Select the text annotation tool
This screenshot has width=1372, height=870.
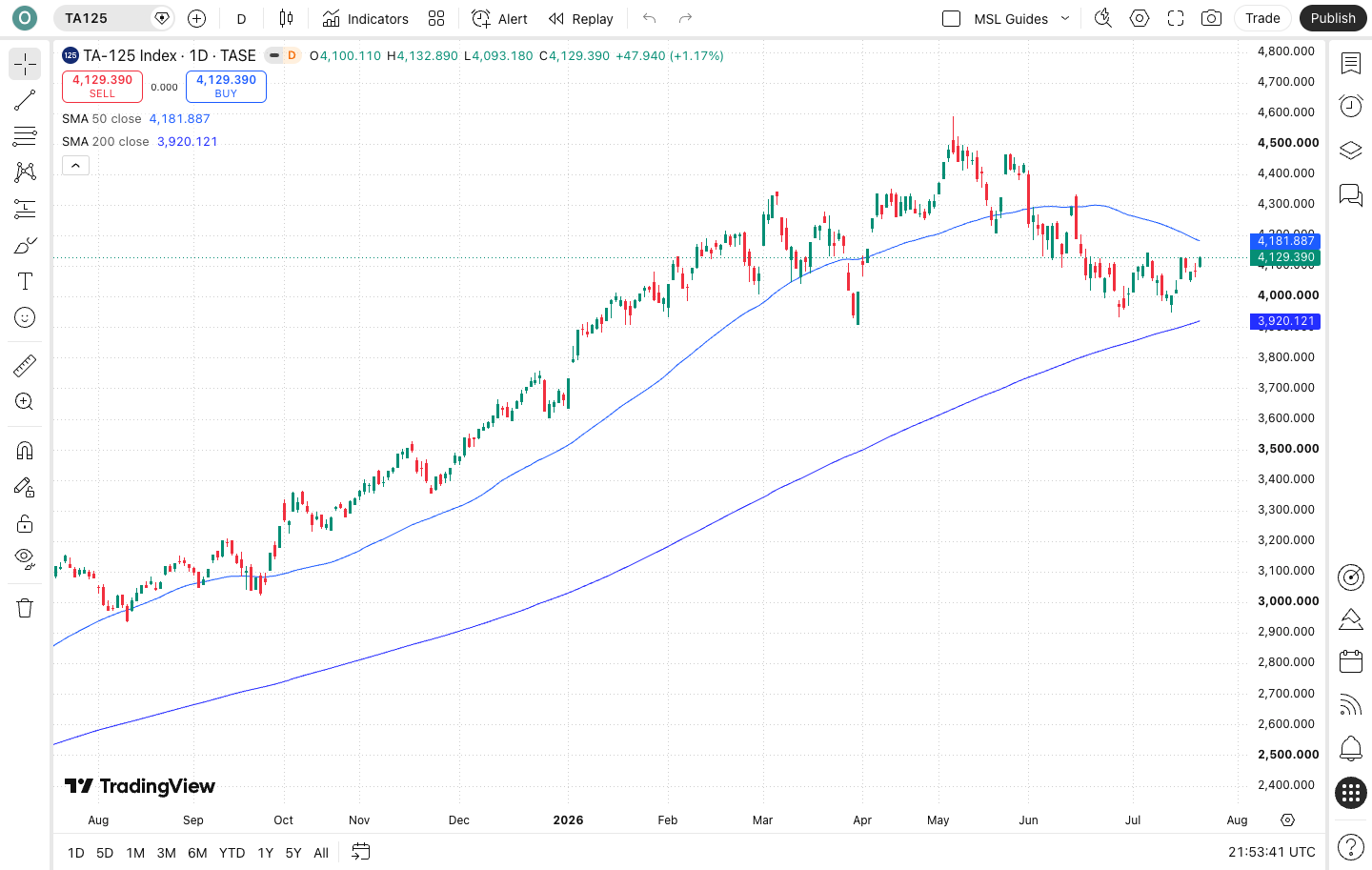25,281
